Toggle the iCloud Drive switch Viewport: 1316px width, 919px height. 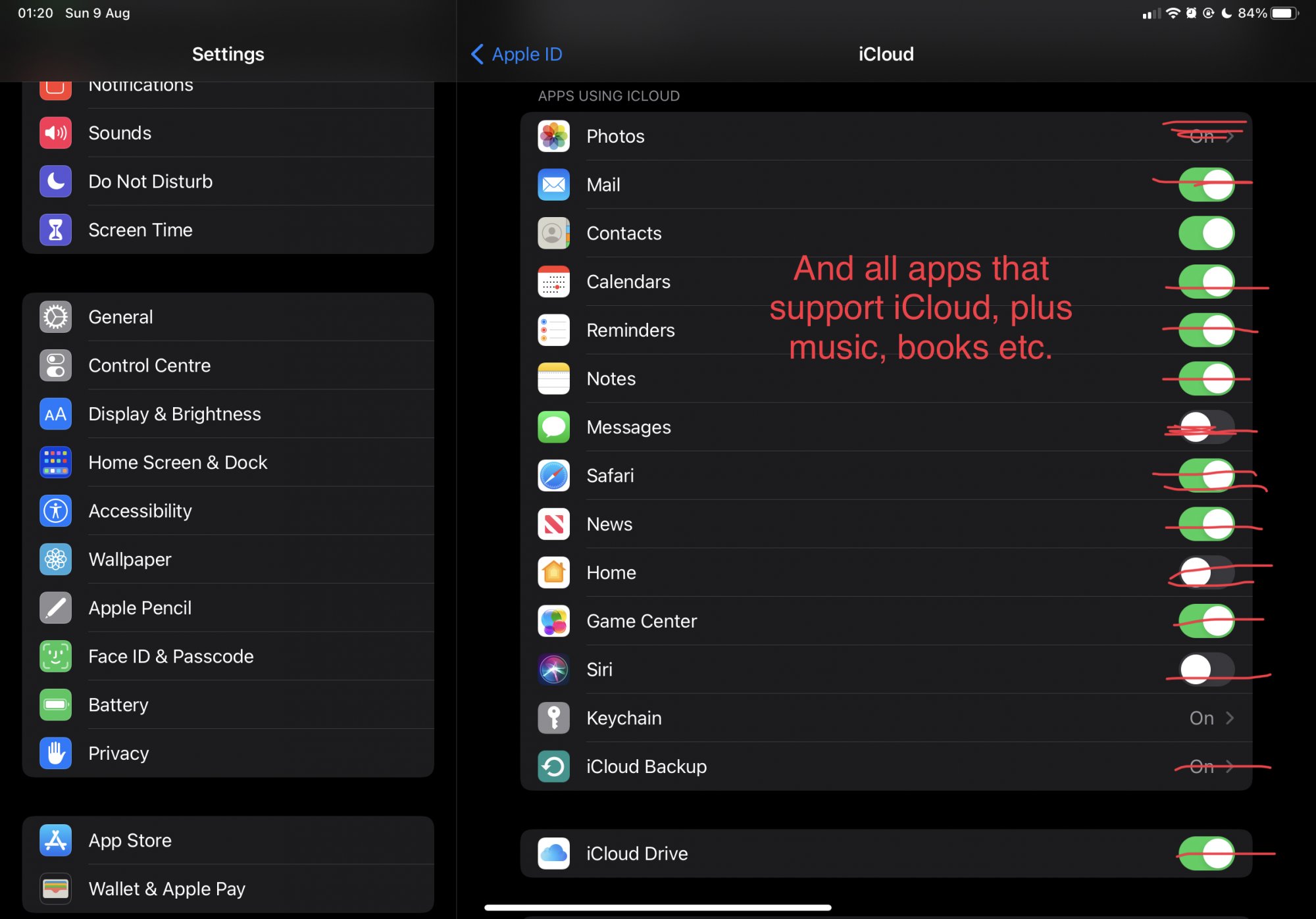pos(1206,853)
